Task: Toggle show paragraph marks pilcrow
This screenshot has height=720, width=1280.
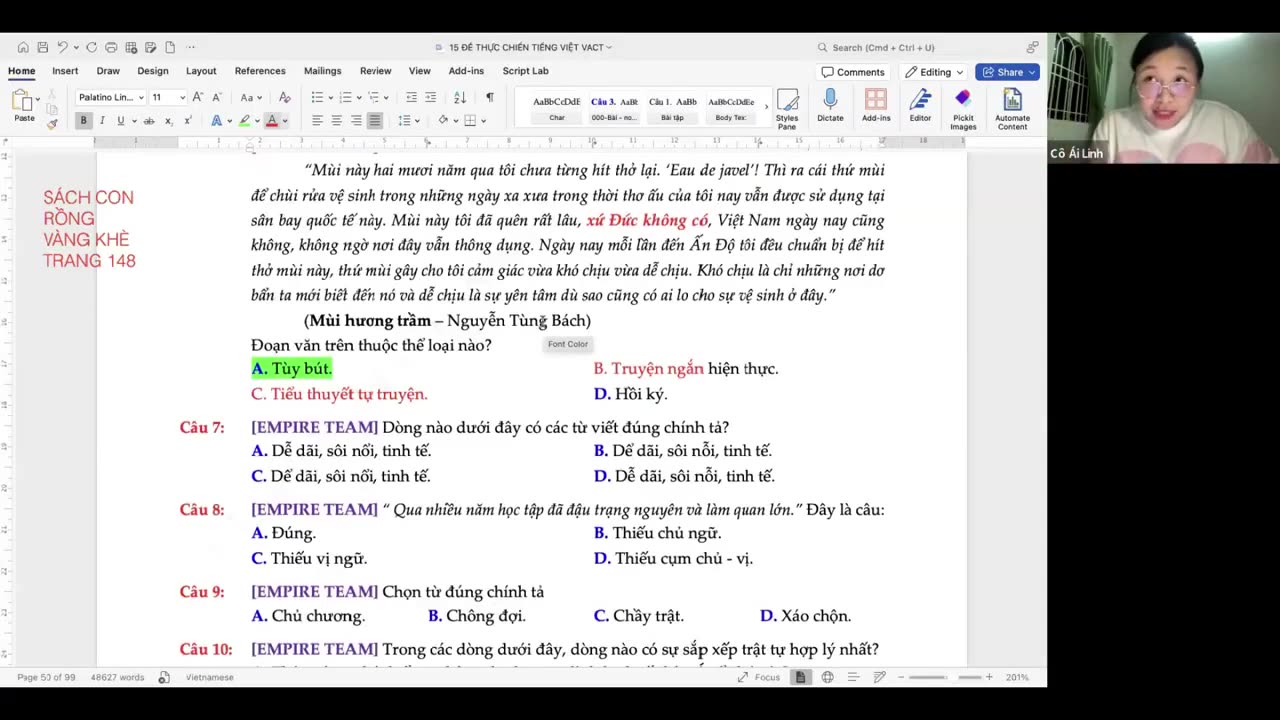Action: [x=489, y=97]
